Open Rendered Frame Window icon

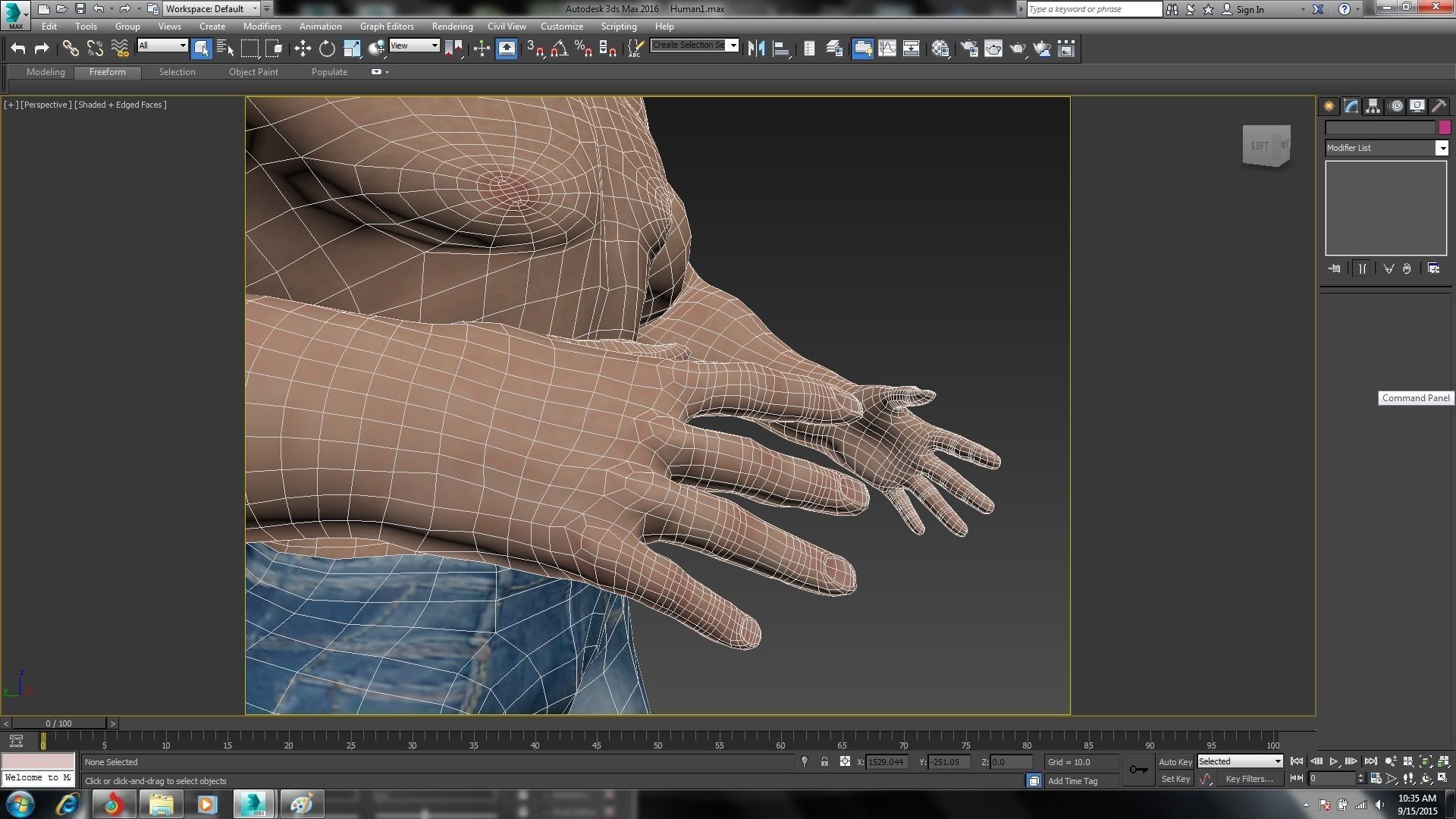coord(993,49)
